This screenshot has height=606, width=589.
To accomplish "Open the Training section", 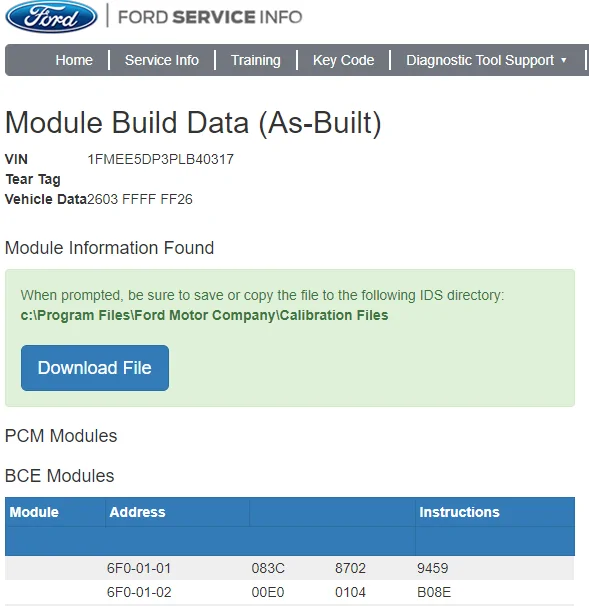I will pyautogui.click(x=255, y=60).
